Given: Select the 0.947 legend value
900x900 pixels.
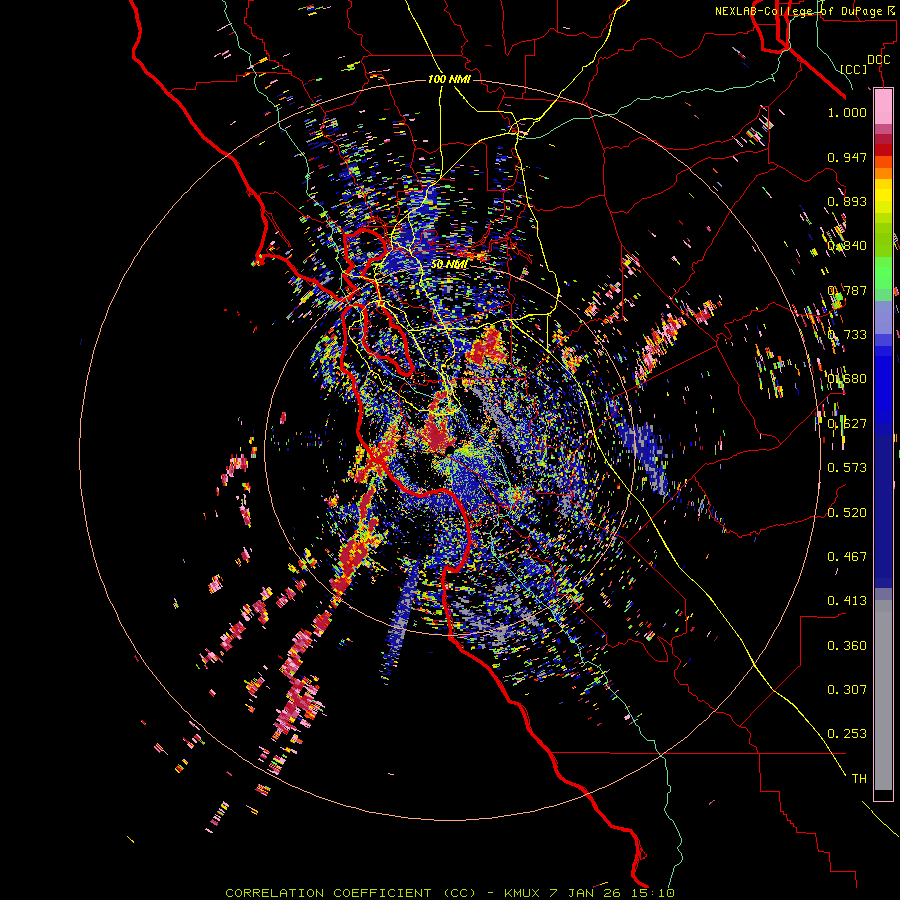Looking at the screenshot, I should (x=847, y=157).
